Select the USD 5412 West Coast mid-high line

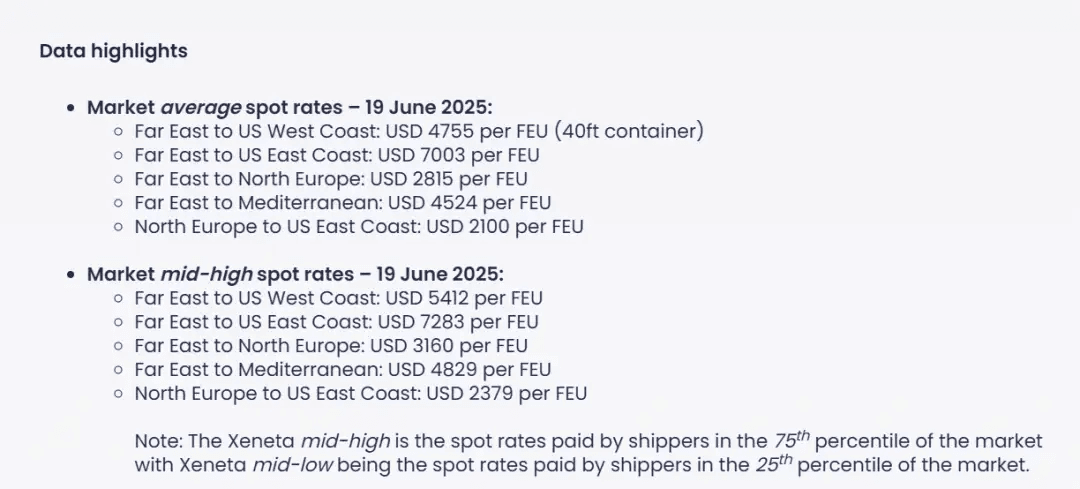pyautogui.click(x=338, y=298)
